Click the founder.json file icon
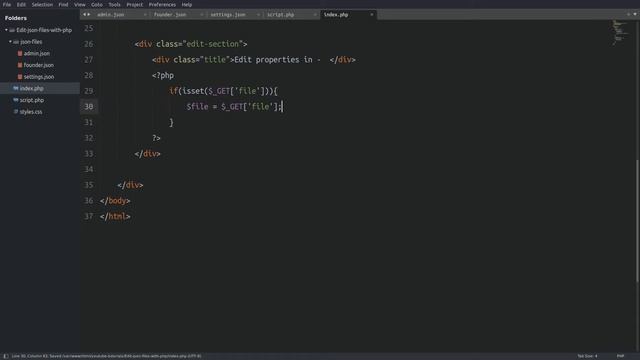 coord(20,65)
